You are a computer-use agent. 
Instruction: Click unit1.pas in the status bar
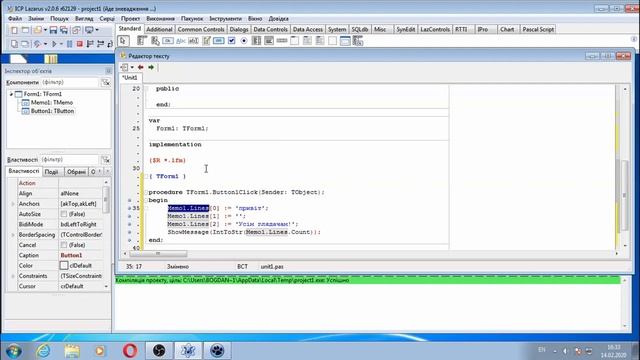(x=272, y=267)
